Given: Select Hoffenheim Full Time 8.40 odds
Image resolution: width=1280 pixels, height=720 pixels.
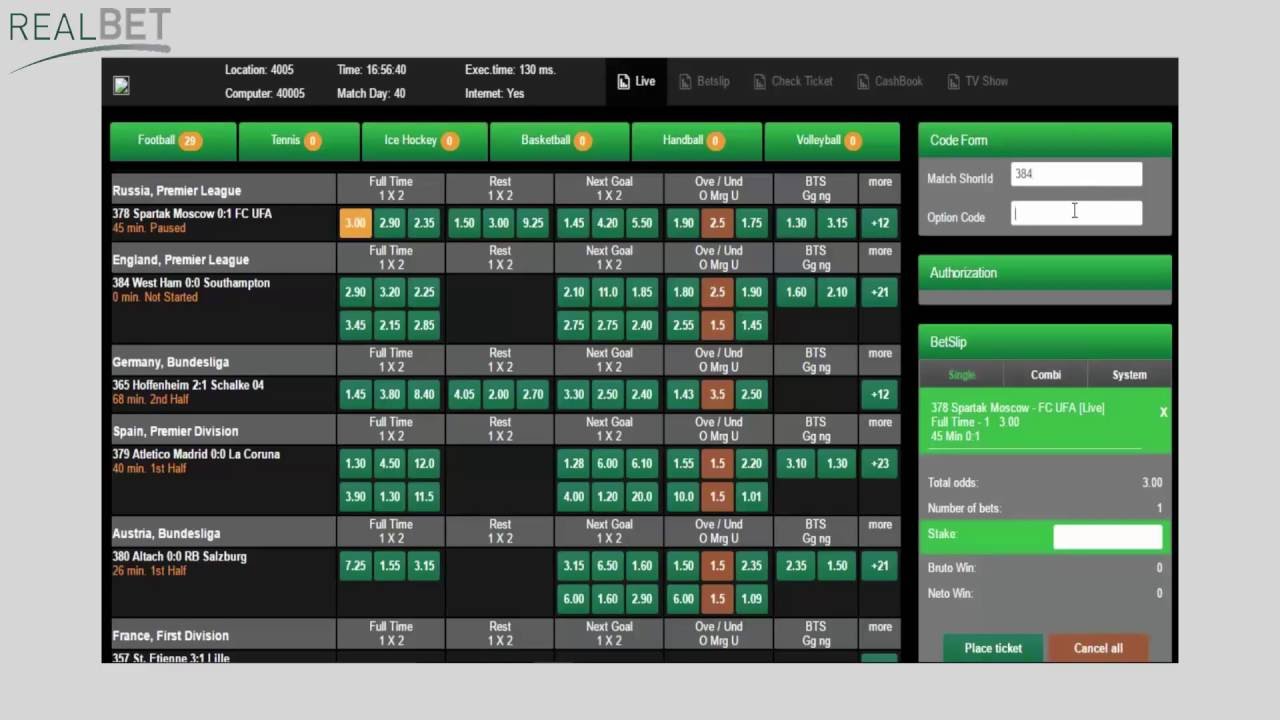Looking at the screenshot, I should click(424, 394).
